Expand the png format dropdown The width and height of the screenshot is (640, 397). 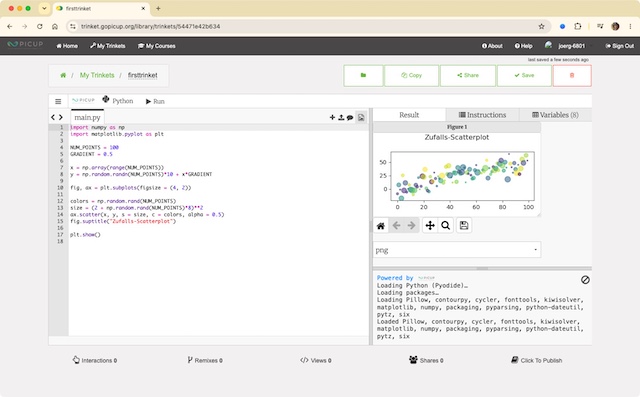coord(457,250)
